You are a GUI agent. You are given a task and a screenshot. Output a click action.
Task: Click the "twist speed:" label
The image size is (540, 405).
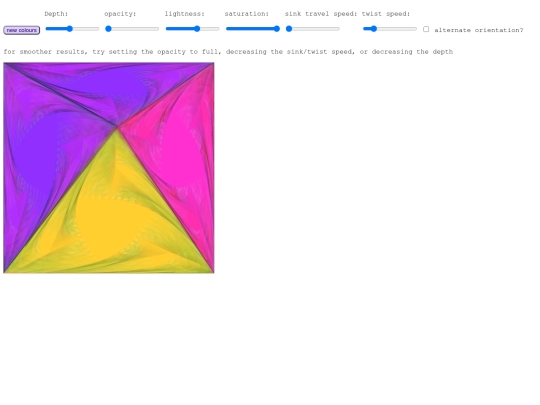point(386,14)
